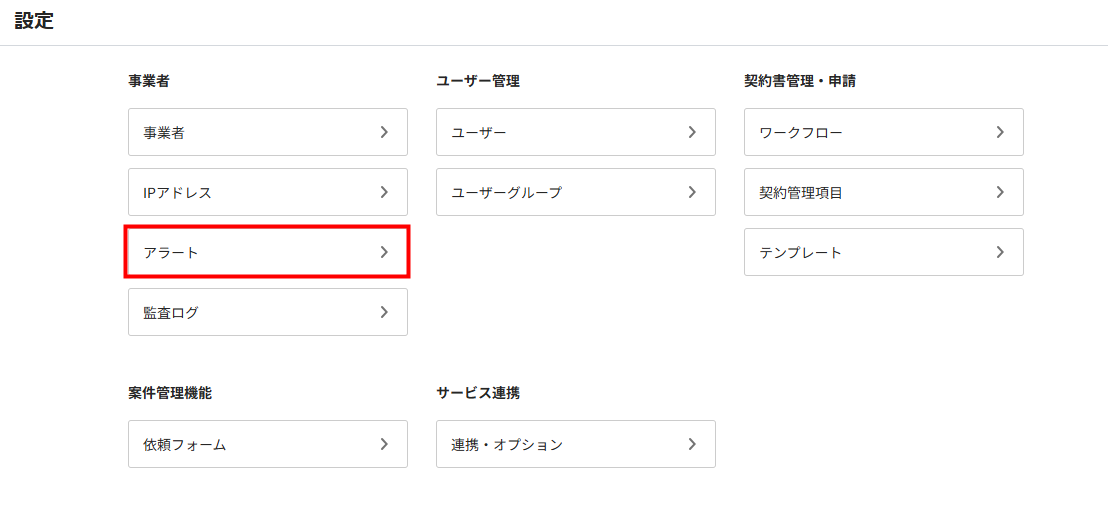This screenshot has width=1108, height=514.
Task: Open the ユーザー management entry
Action: [x=576, y=132]
